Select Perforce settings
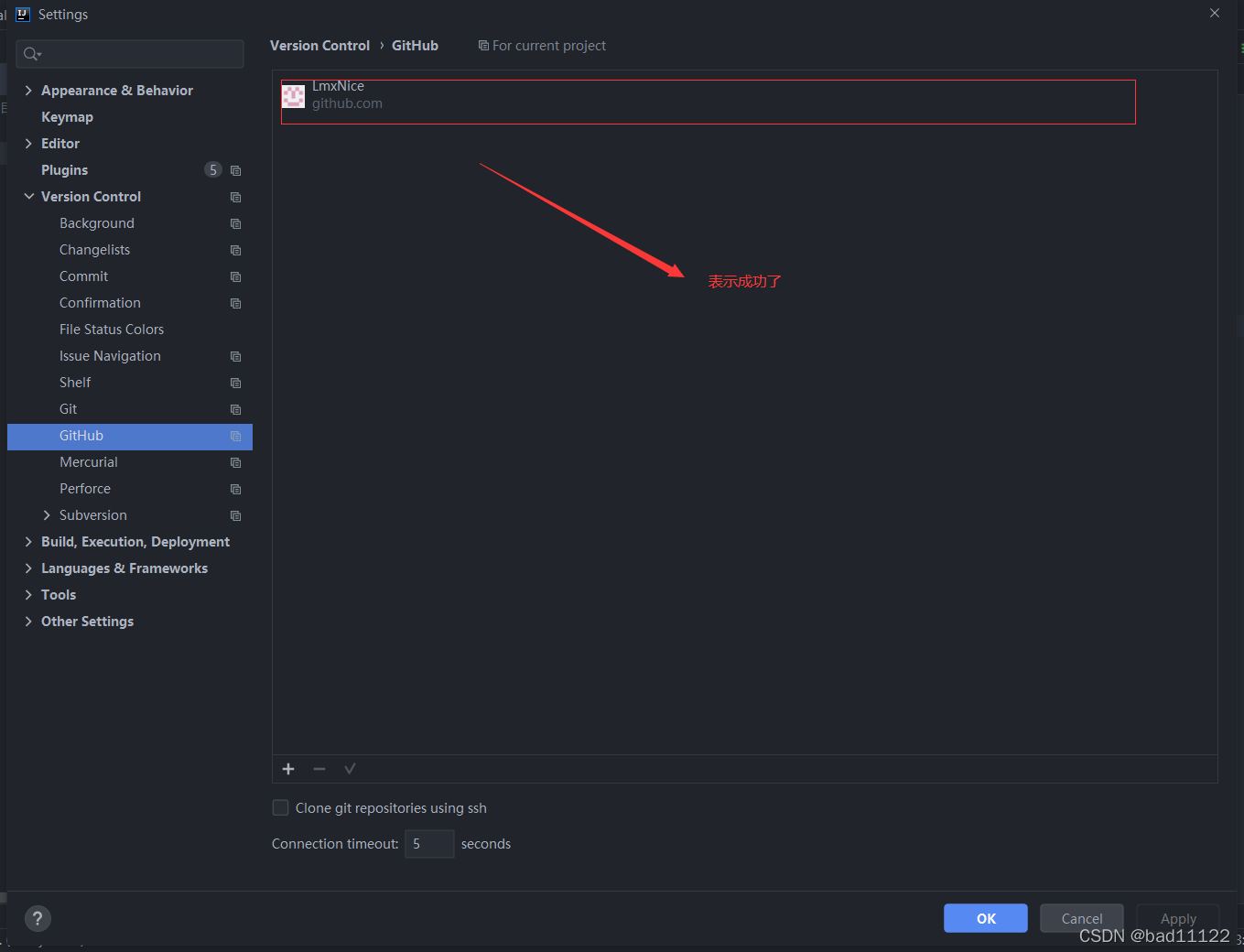The image size is (1244, 952). click(x=85, y=489)
